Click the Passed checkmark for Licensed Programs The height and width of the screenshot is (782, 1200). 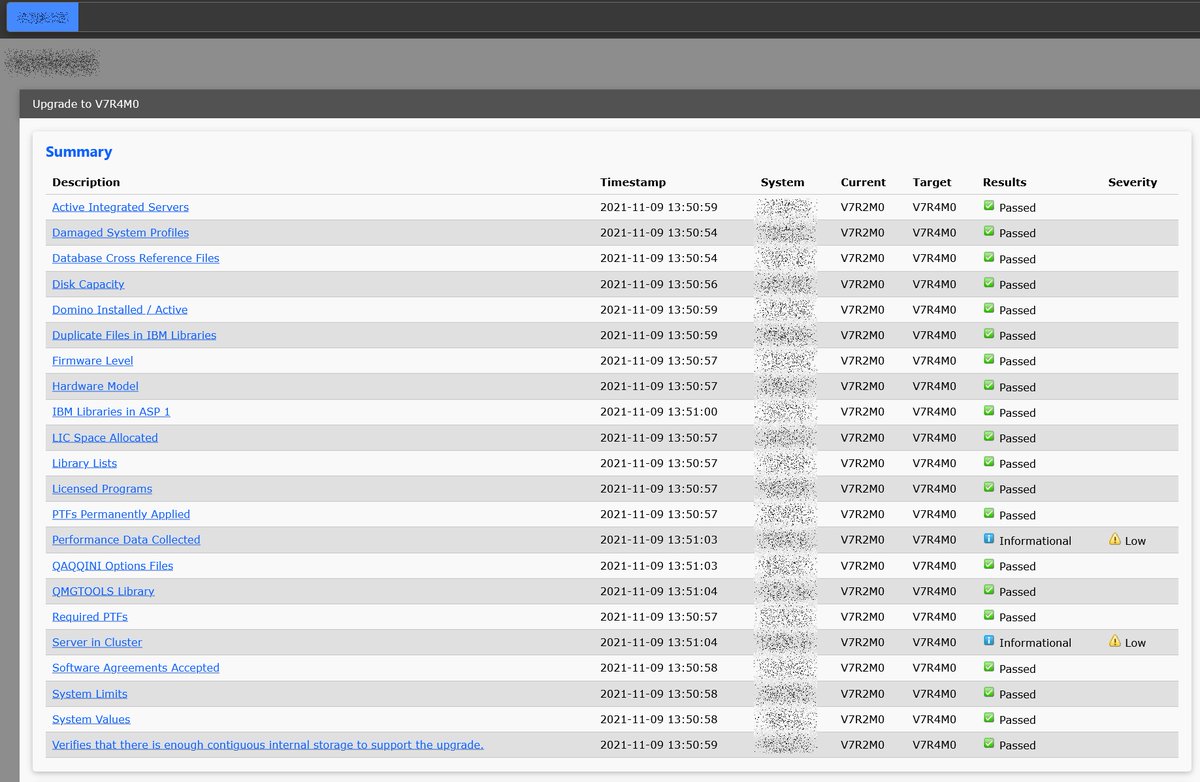[x=986, y=489]
